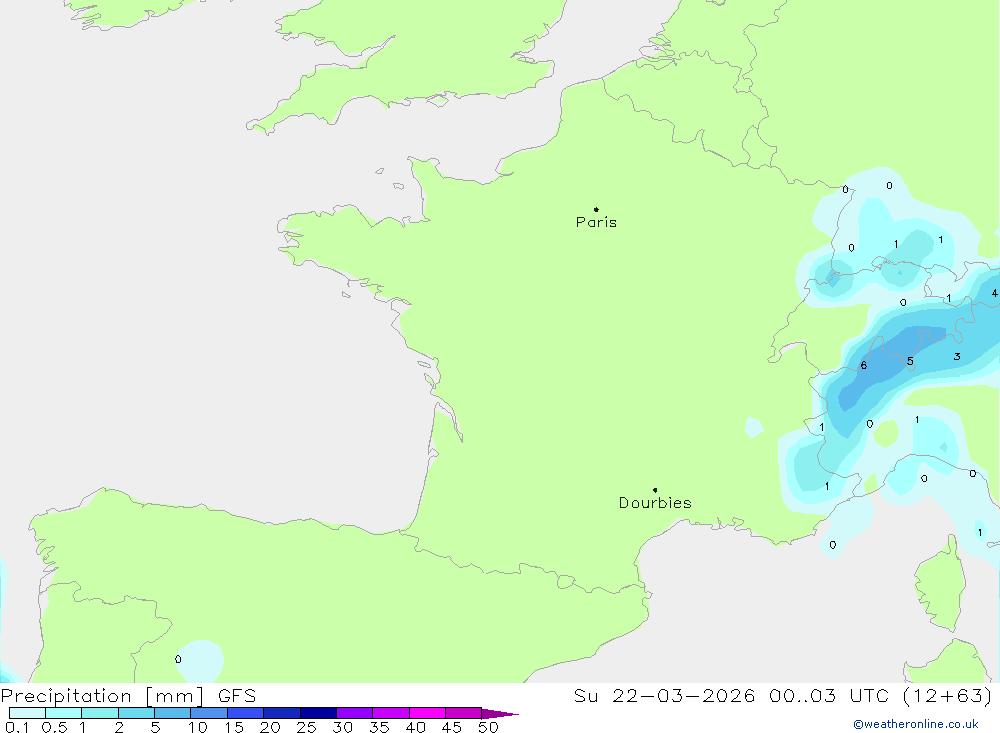Click the legend label 50

click(488, 727)
